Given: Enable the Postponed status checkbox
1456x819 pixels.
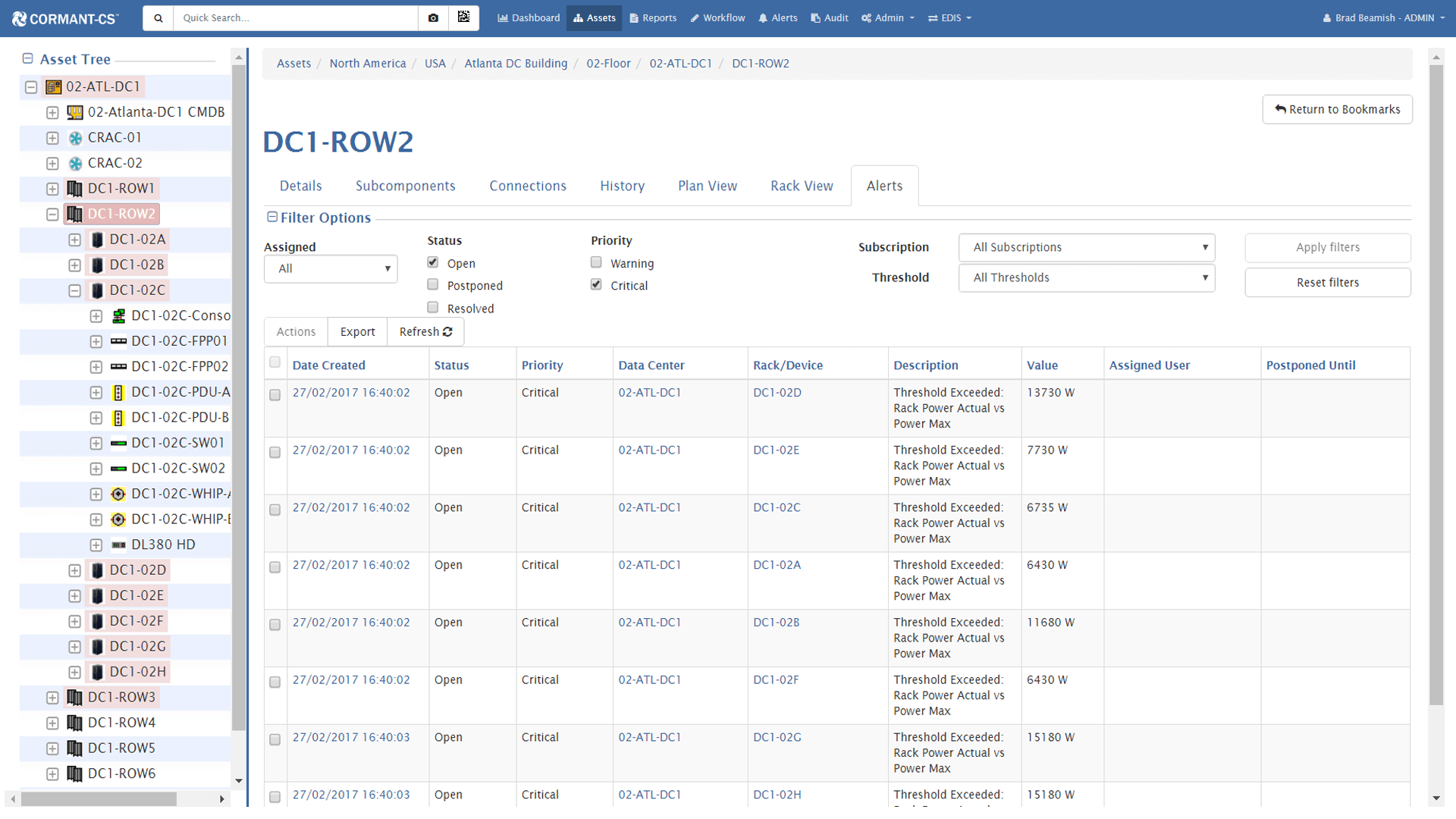Looking at the screenshot, I should pos(432,284).
